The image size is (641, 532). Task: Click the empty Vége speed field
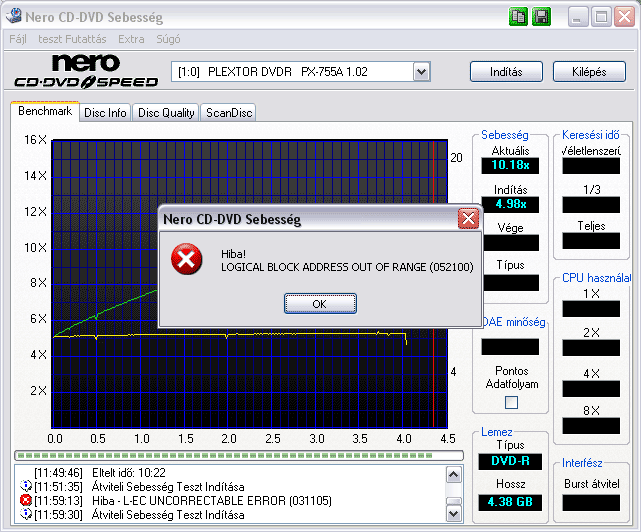click(x=511, y=242)
